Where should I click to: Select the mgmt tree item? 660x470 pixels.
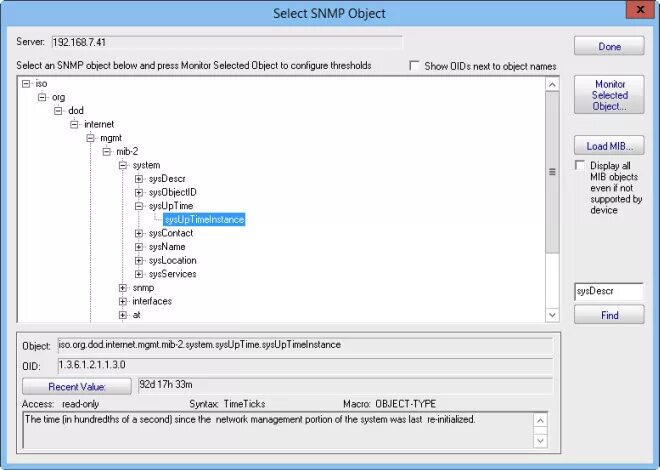(x=111, y=138)
